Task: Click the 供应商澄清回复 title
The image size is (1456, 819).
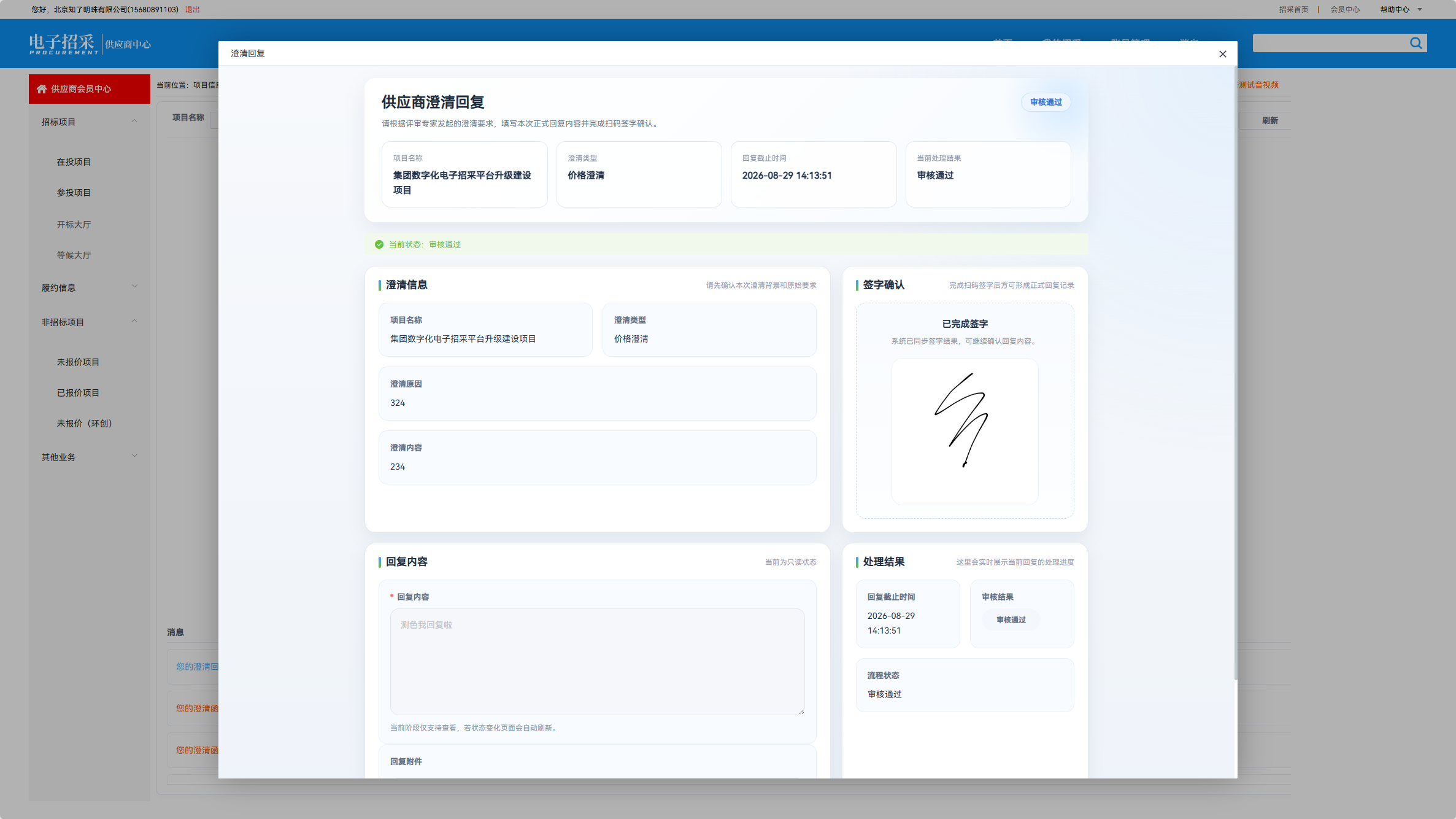Action: tap(433, 103)
